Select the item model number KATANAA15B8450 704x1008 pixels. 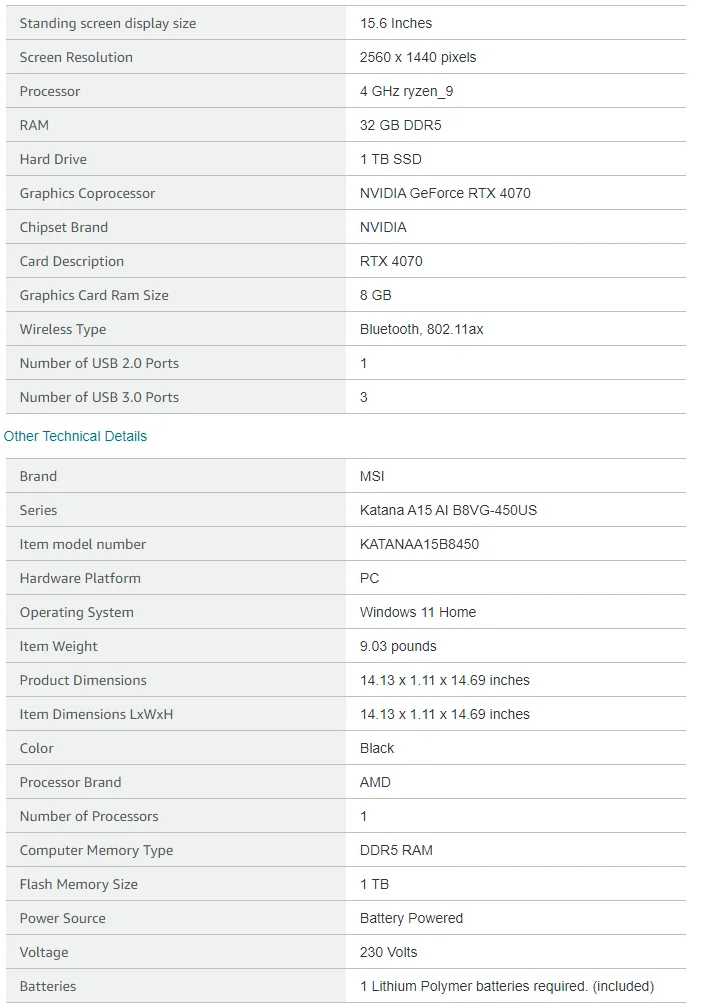pos(419,544)
